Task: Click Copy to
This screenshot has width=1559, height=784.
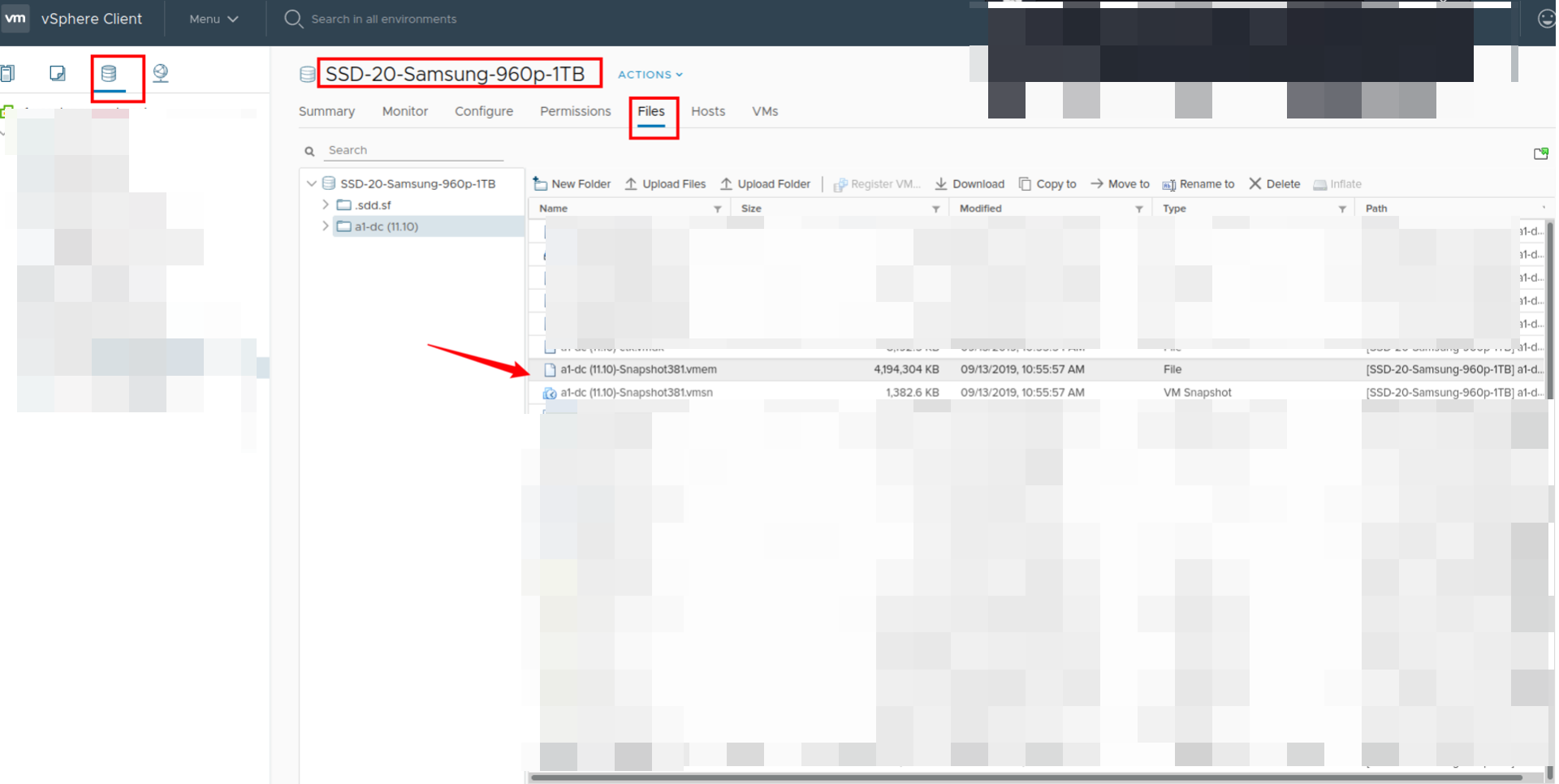Action: [x=1047, y=184]
